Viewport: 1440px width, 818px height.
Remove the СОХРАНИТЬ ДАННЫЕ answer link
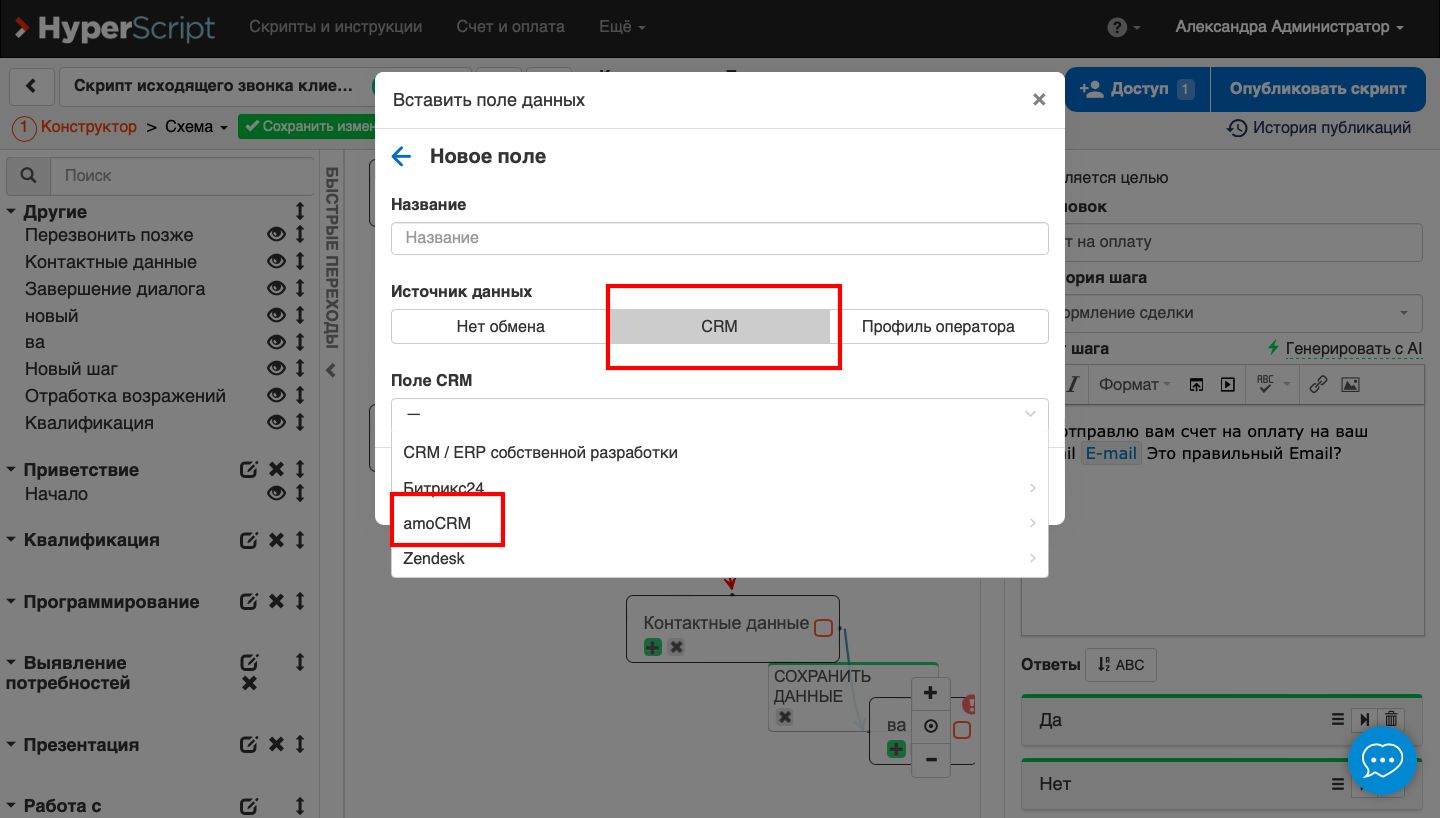pos(785,717)
